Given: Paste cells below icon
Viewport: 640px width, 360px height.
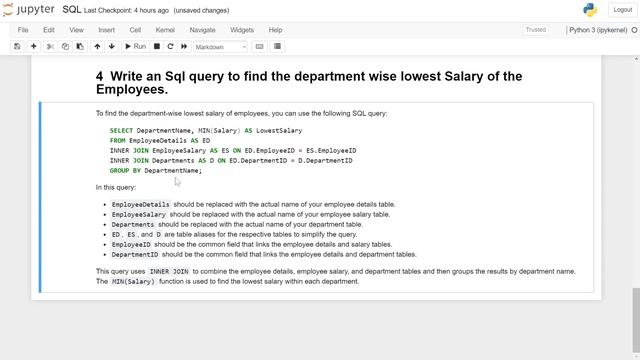Looking at the screenshot, I should (x=80, y=47).
